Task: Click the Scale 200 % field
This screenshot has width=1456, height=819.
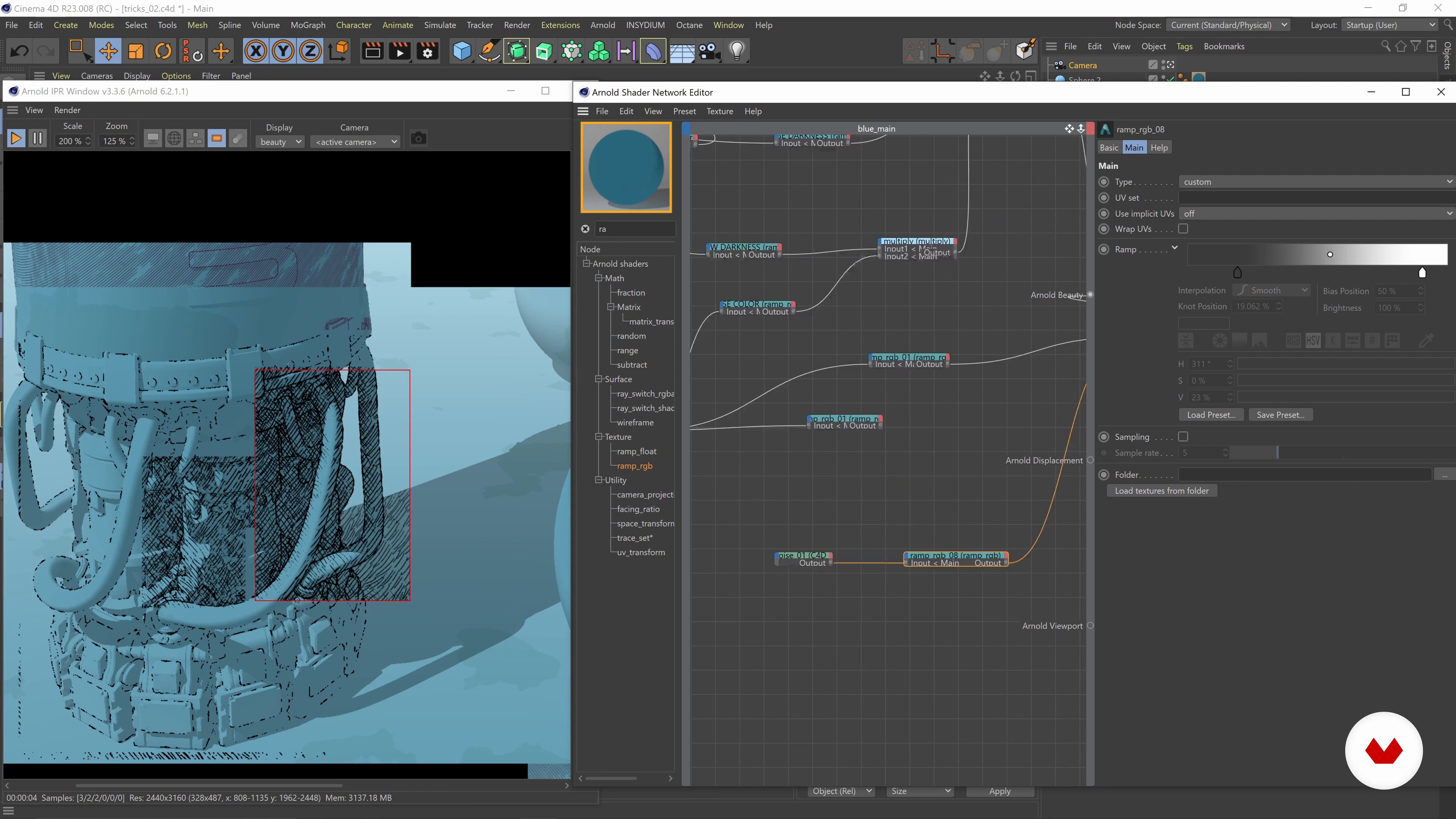Action: [70, 141]
